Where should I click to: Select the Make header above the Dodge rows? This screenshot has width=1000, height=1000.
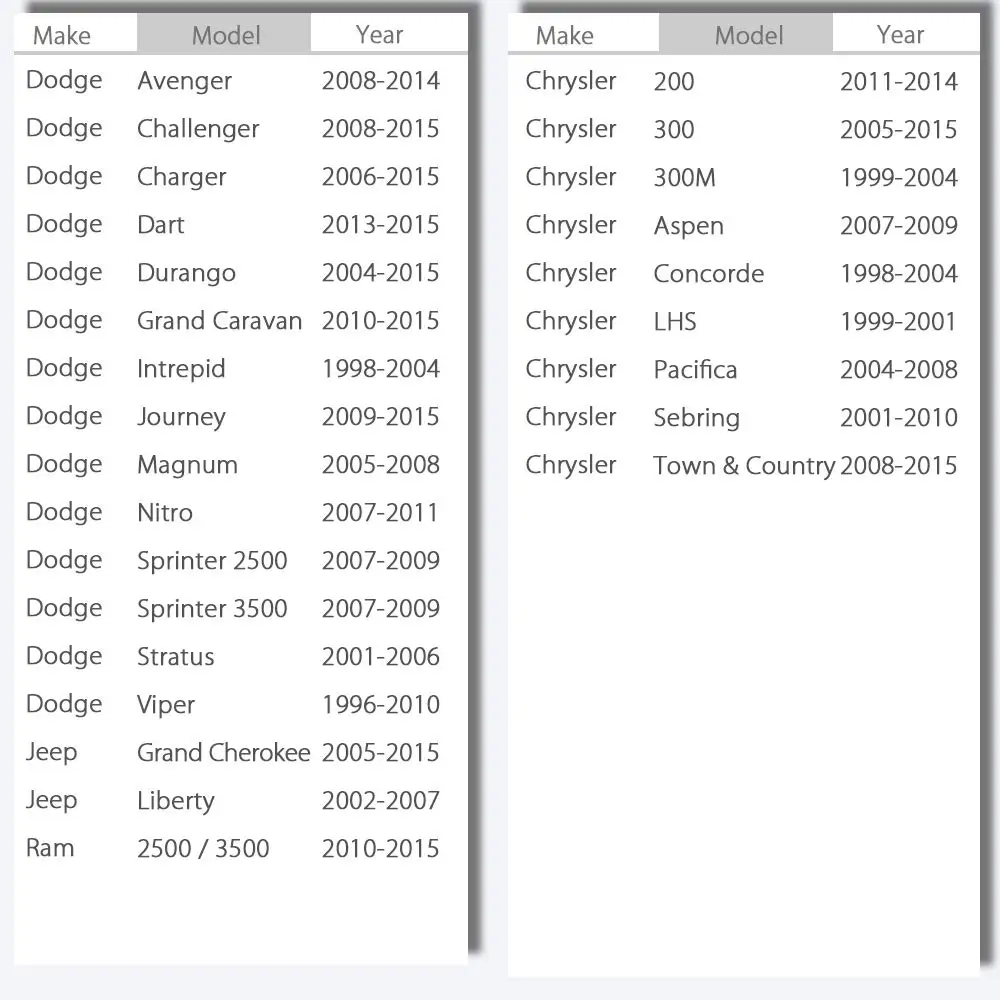tap(62, 35)
